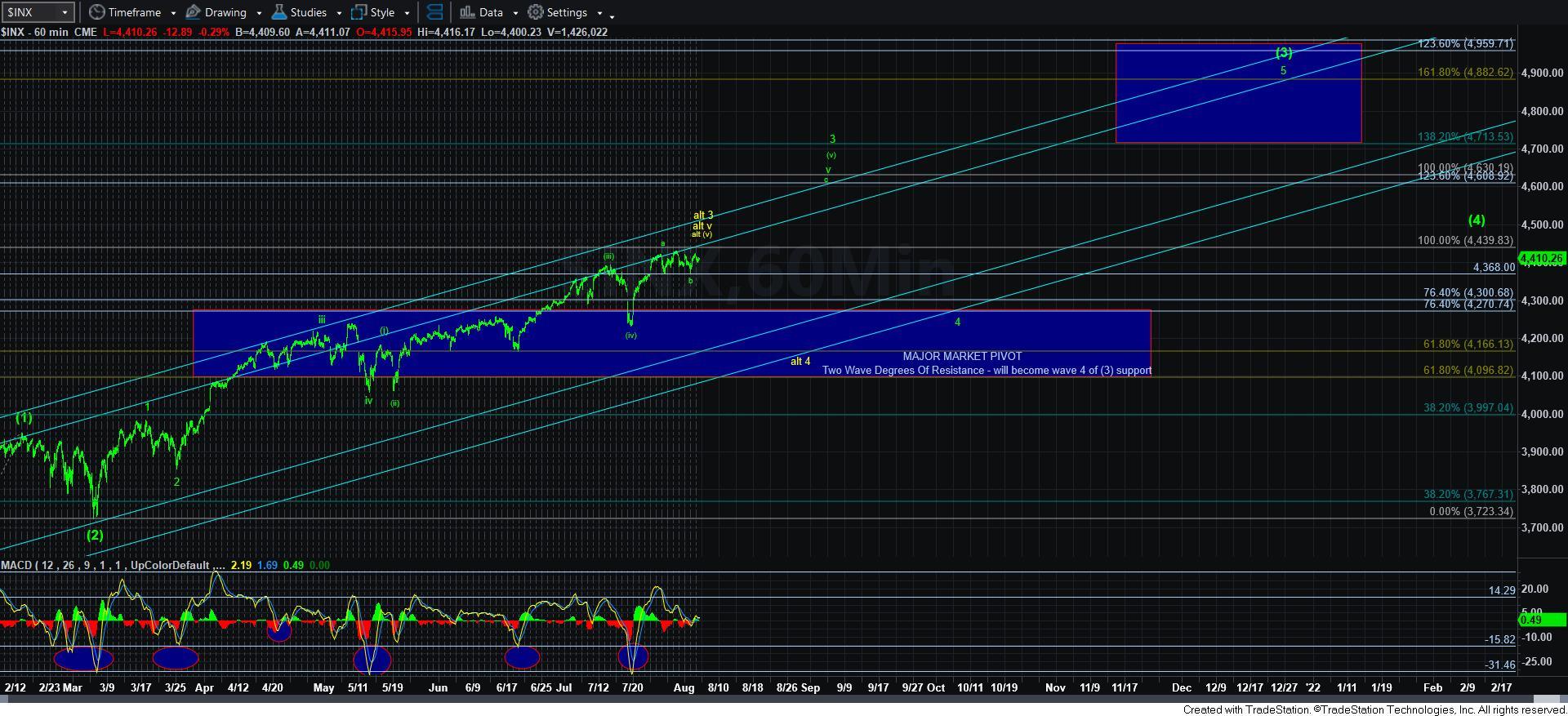The image size is (1568, 716).
Task: Click the 4,368.00 price level label
Action: tap(1494, 267)
